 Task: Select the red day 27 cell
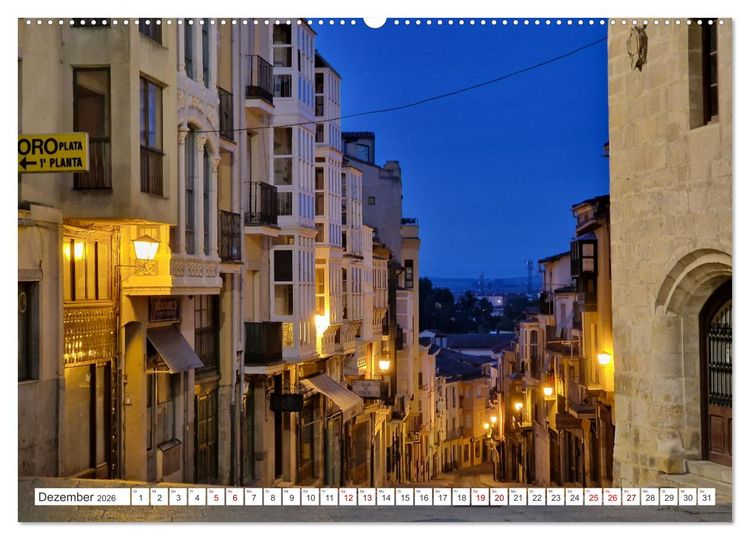631,497
